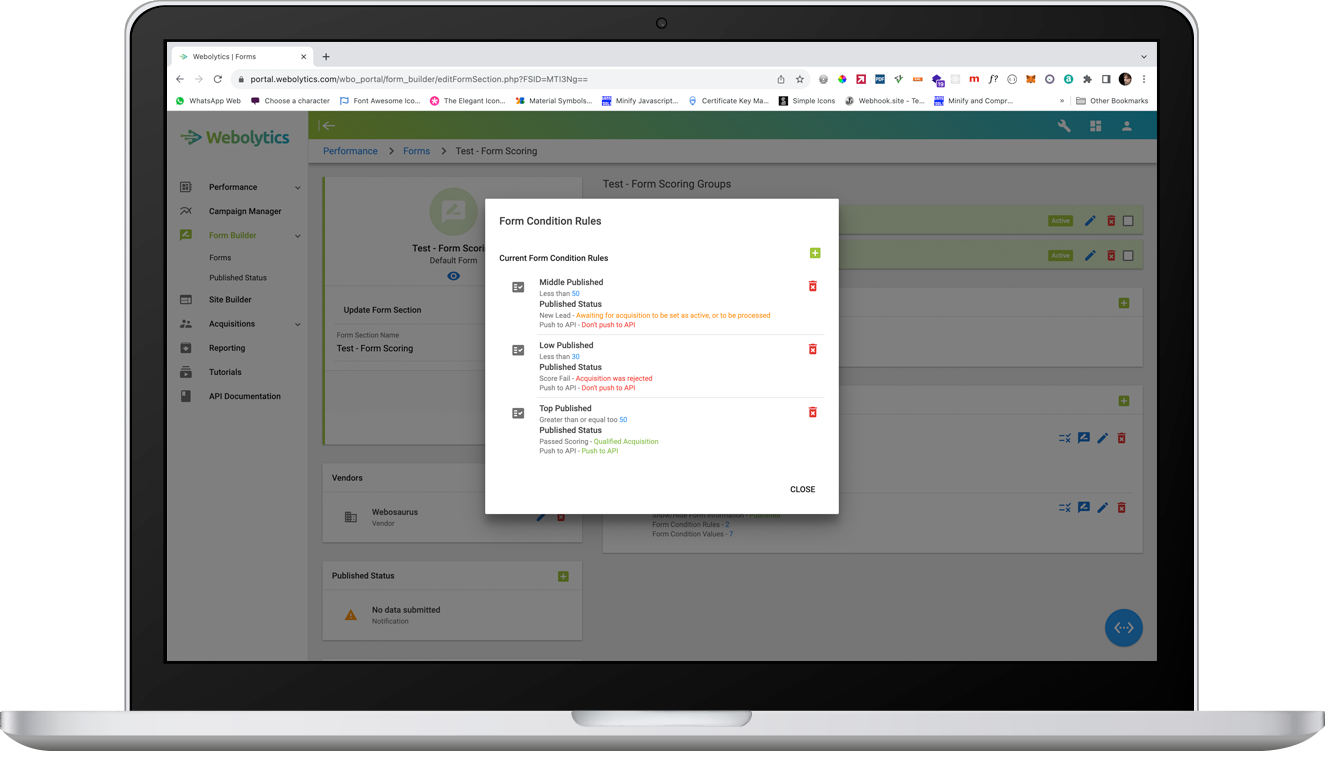Viewport: 1325px width, 780px height.
Task: Reload the page in Chrome
Action: pos(217,79)
